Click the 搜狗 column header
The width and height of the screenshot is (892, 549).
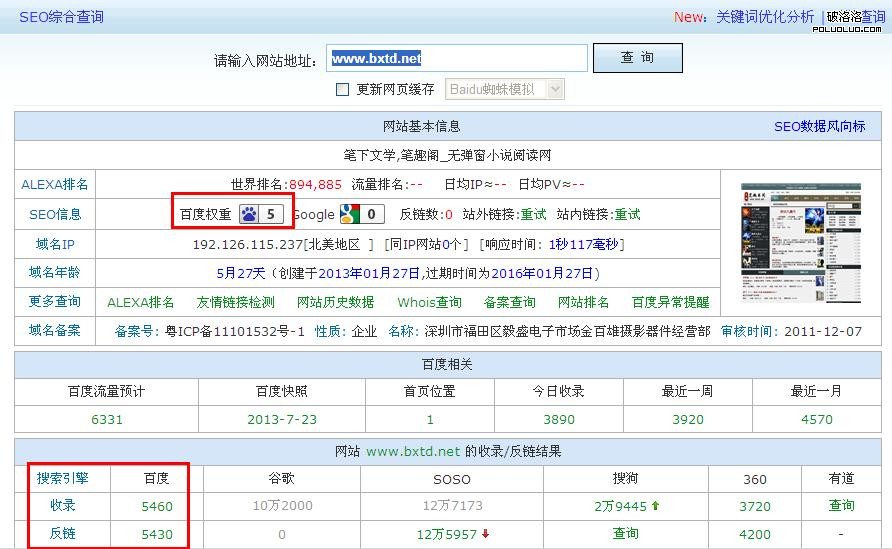coord(625,478)
